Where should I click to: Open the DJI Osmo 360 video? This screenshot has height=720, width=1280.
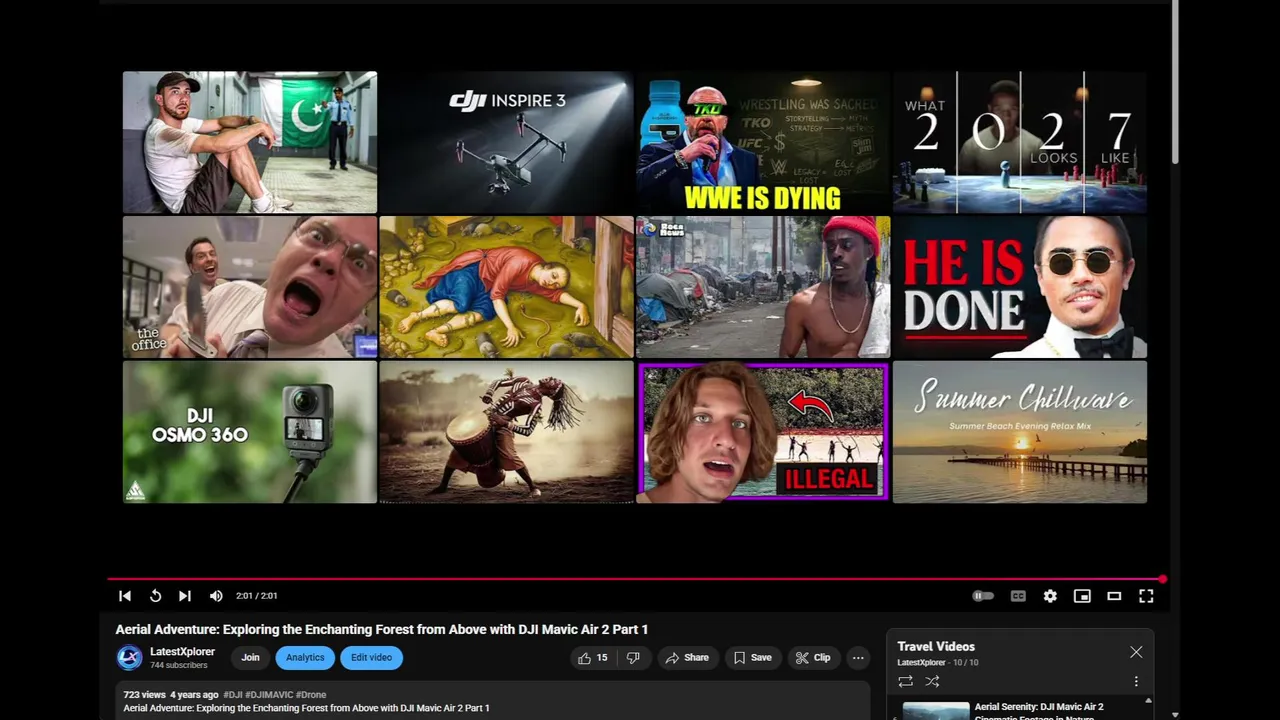250,432
